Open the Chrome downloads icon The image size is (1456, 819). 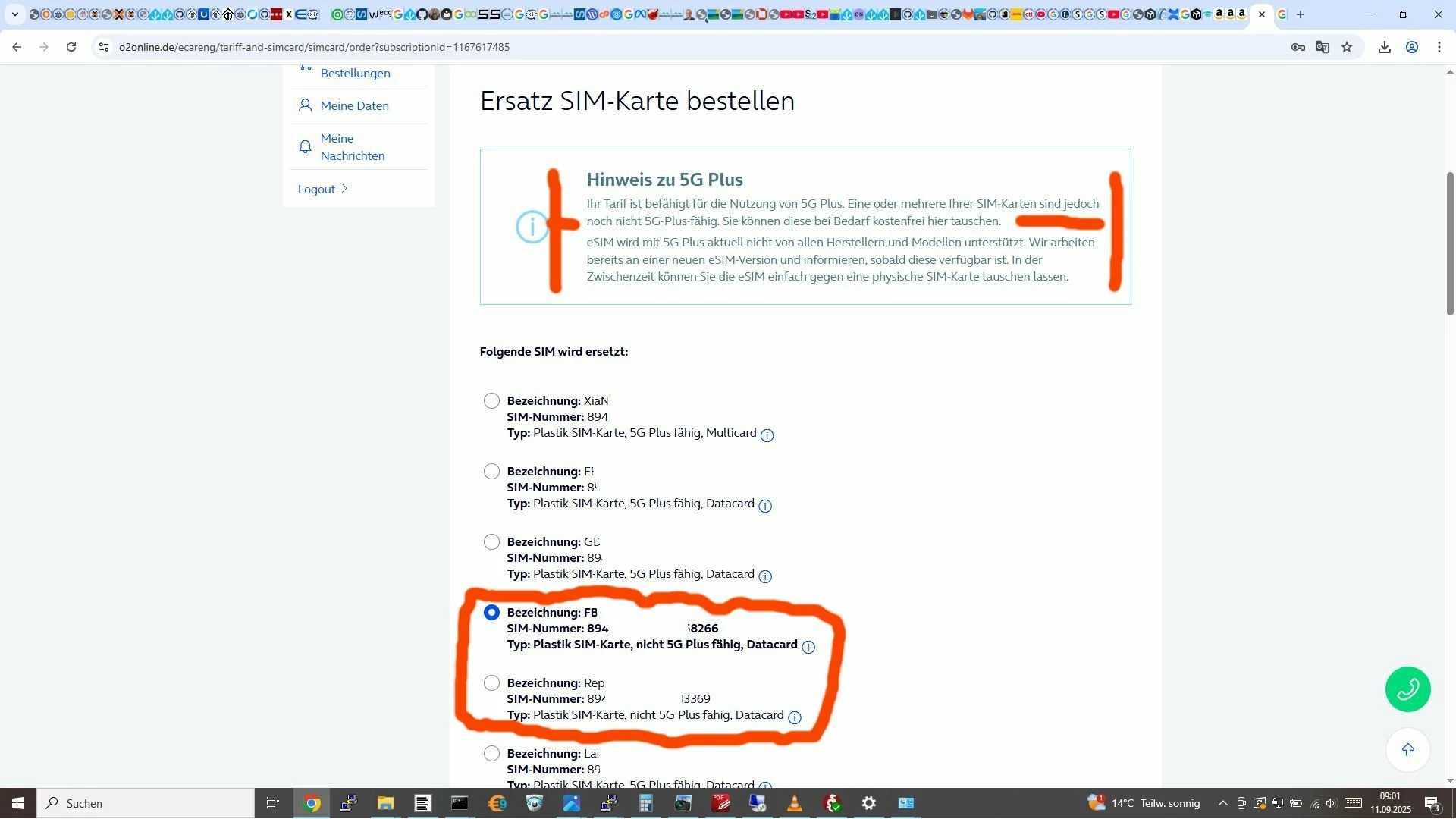(1385, 47)
